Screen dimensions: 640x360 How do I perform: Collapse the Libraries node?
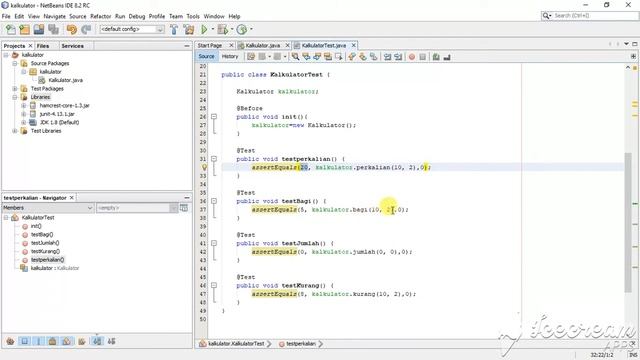coord(15,97)
